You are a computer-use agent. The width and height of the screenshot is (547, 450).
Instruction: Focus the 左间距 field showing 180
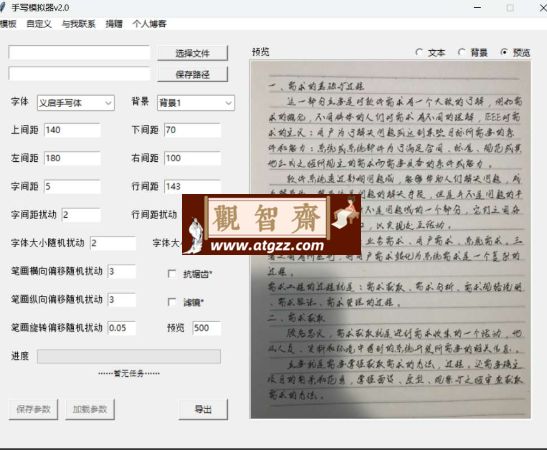click(x=73, y=158)
